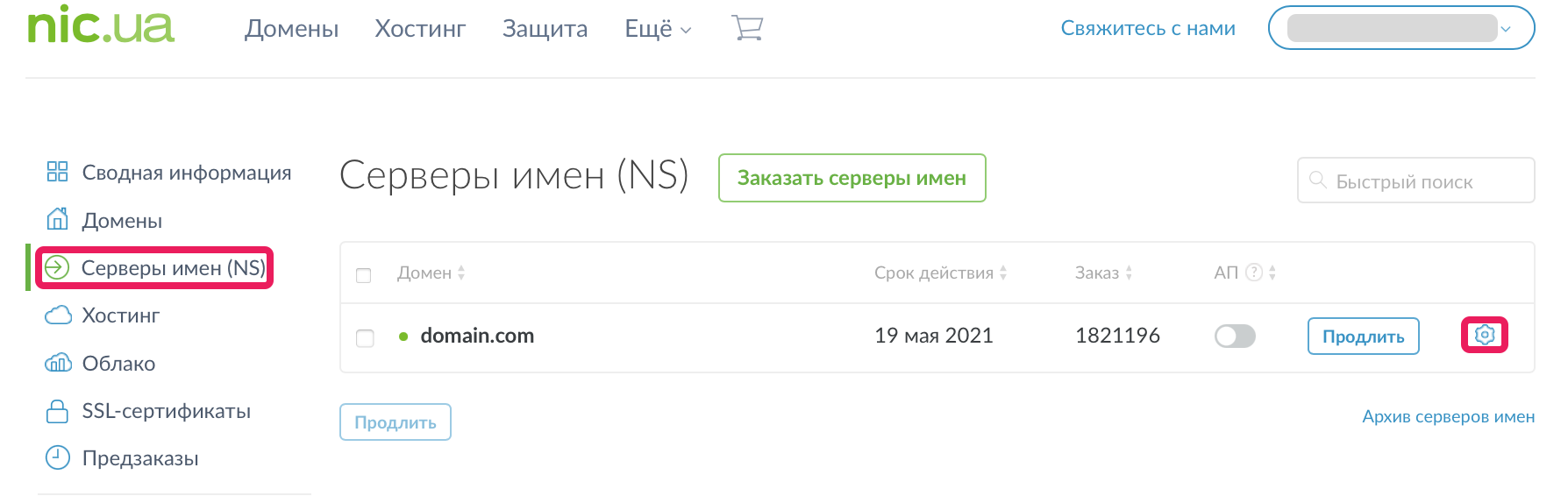Click the nic.ua logo
This screenshot has width=1568, height=496.
coord(101,25)
